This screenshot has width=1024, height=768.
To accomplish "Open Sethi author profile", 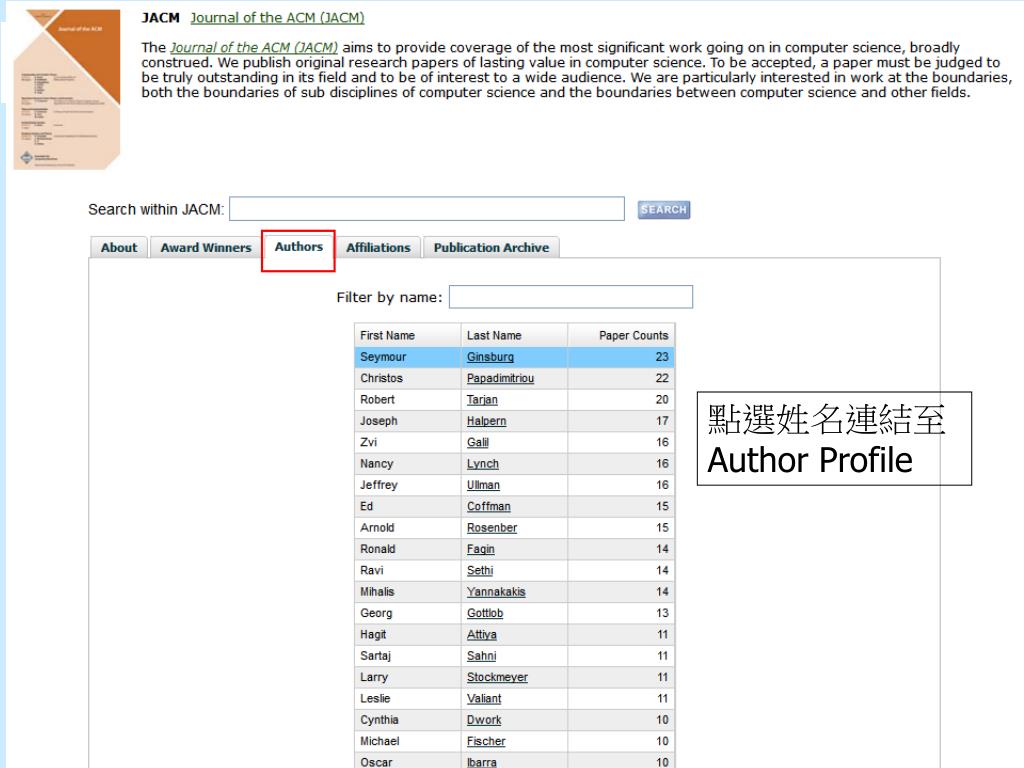I will click(480, 570).
